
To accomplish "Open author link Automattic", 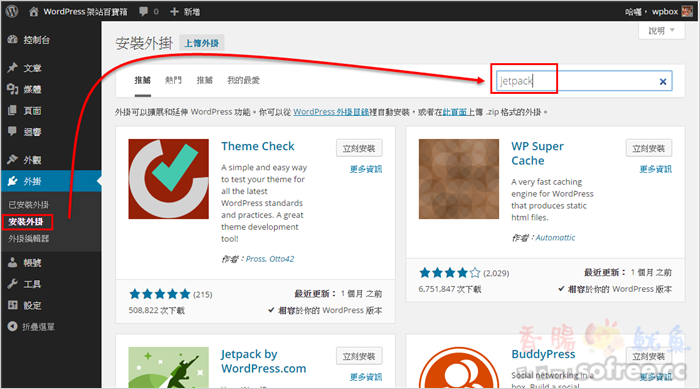I will pos(555,238).
